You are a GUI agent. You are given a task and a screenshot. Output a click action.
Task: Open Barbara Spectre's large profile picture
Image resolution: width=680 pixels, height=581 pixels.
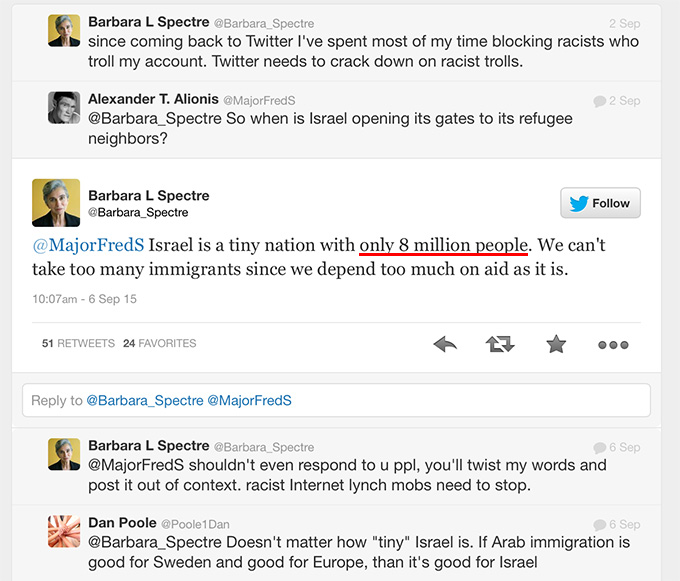pos(56,202)
